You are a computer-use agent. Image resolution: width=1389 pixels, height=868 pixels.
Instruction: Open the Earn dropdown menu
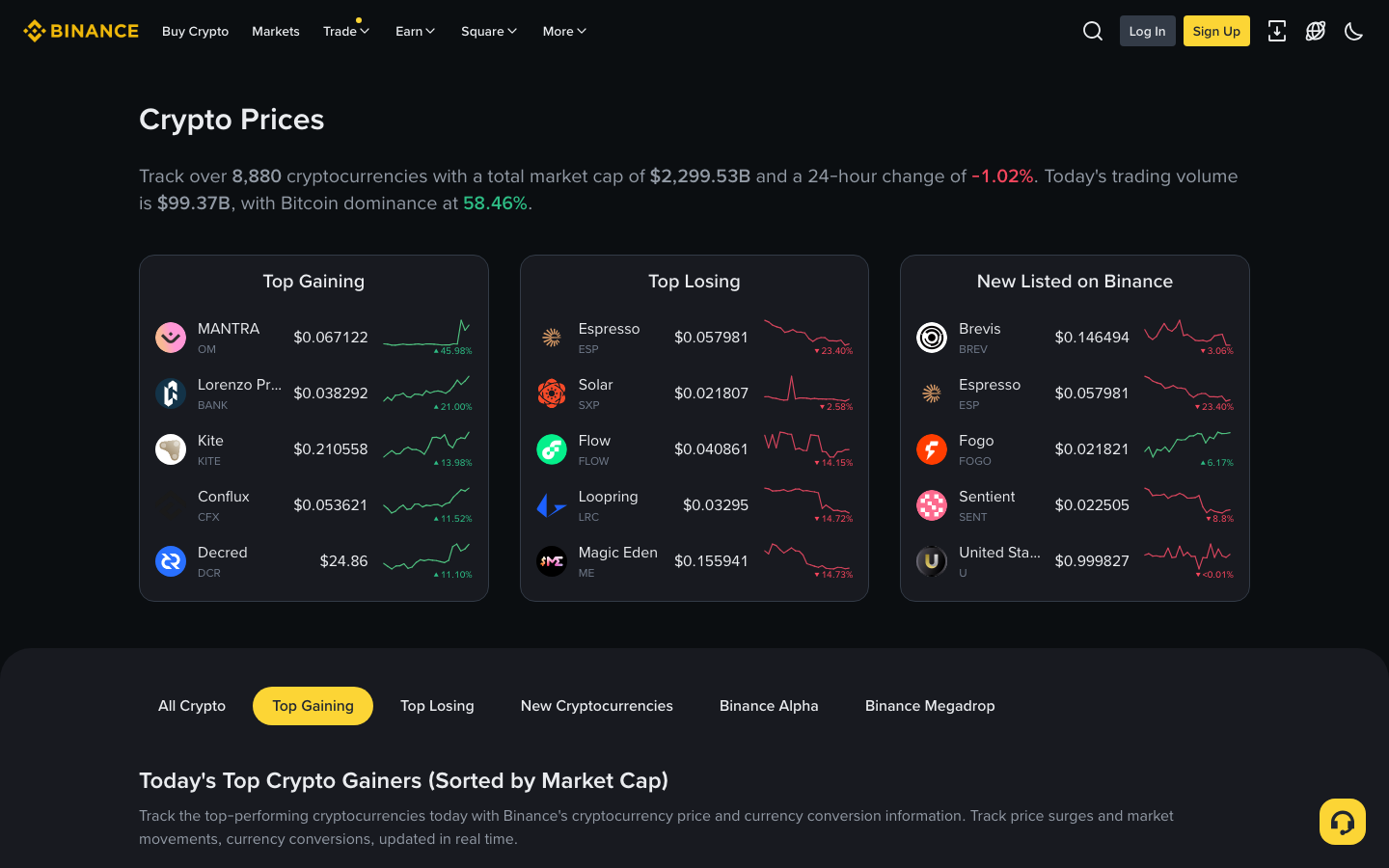pos(415,31)
